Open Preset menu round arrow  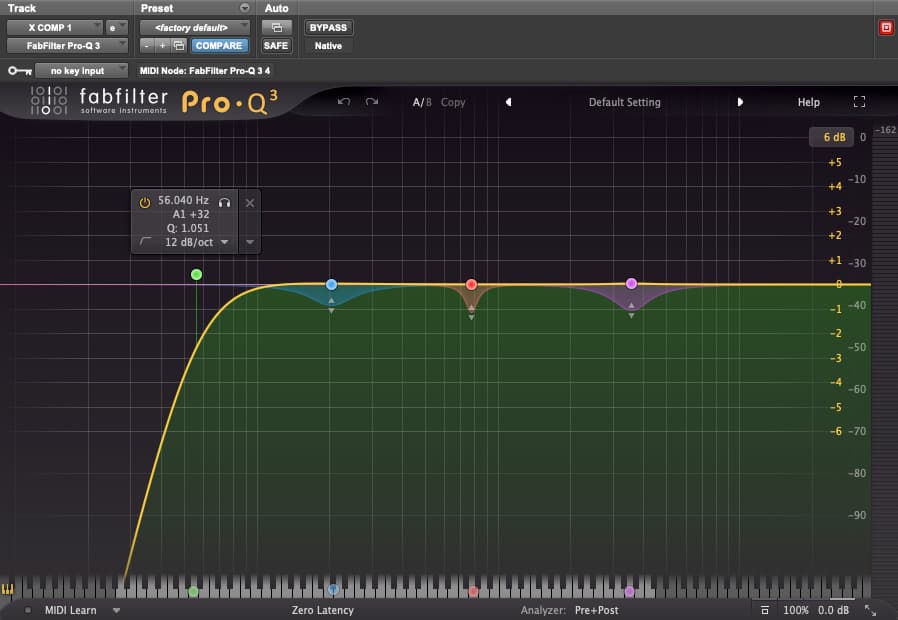tap(245, 8)
